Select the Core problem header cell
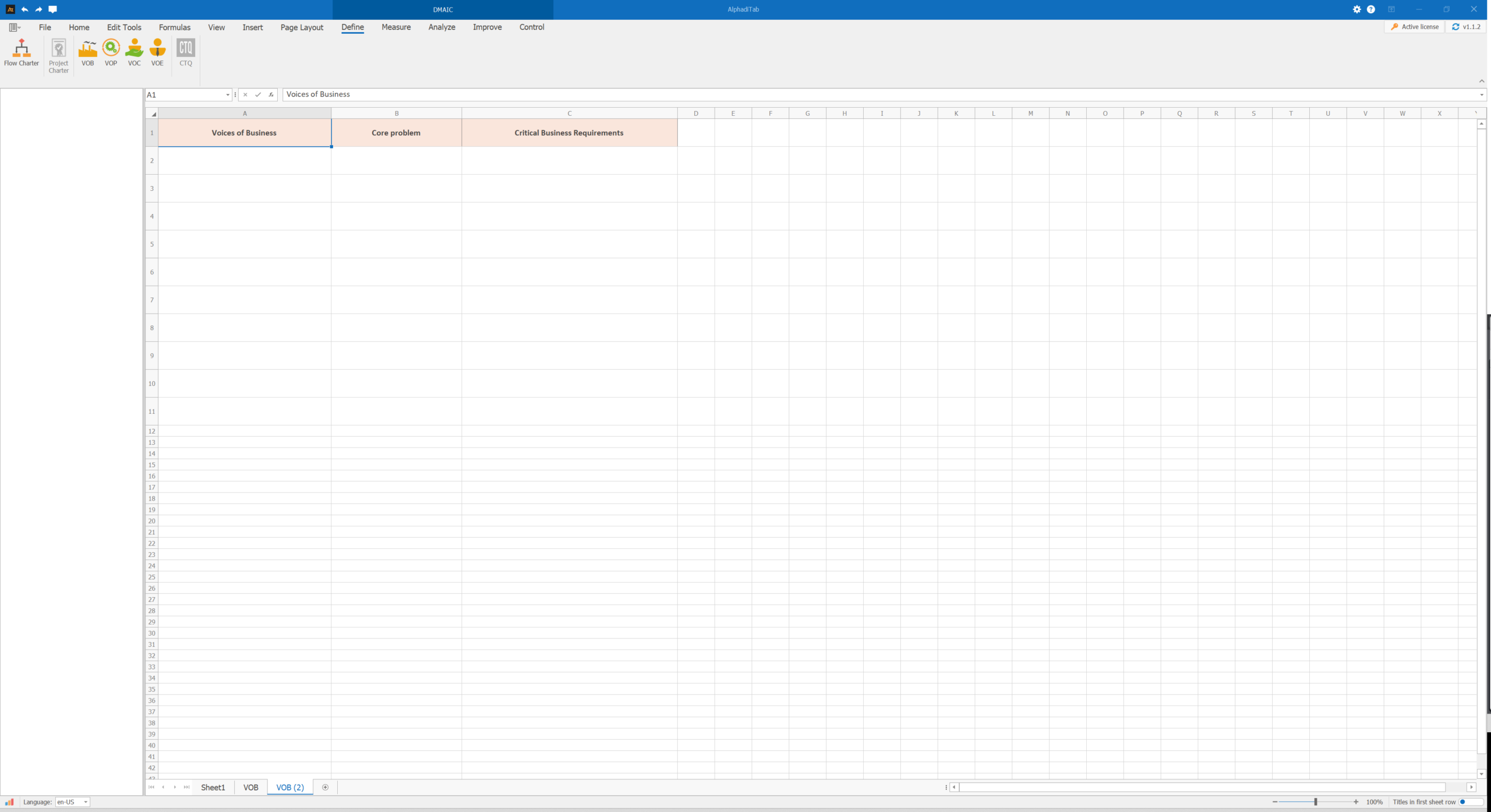 click(396, 133)
